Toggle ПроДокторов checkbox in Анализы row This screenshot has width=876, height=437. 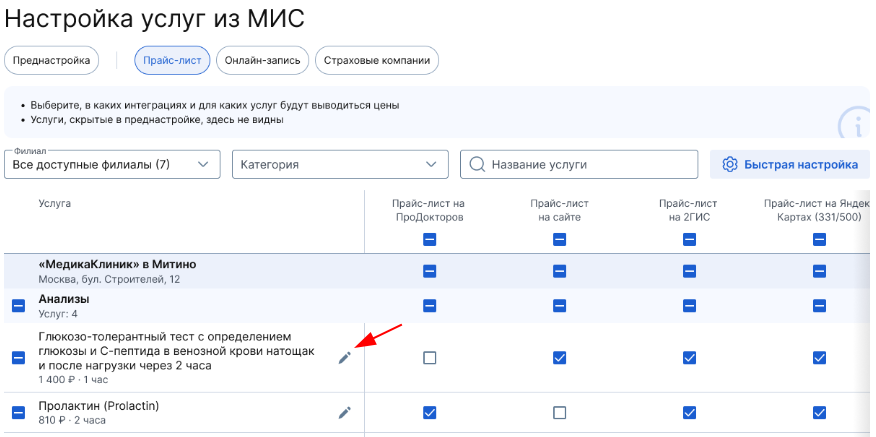pos(430,306)
